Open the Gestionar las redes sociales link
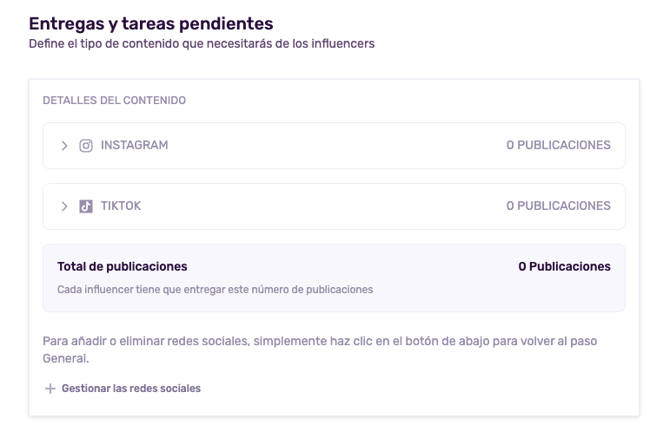Image resolution: width=670 pixels, height=425 pixels. click(x=130, y=389)
